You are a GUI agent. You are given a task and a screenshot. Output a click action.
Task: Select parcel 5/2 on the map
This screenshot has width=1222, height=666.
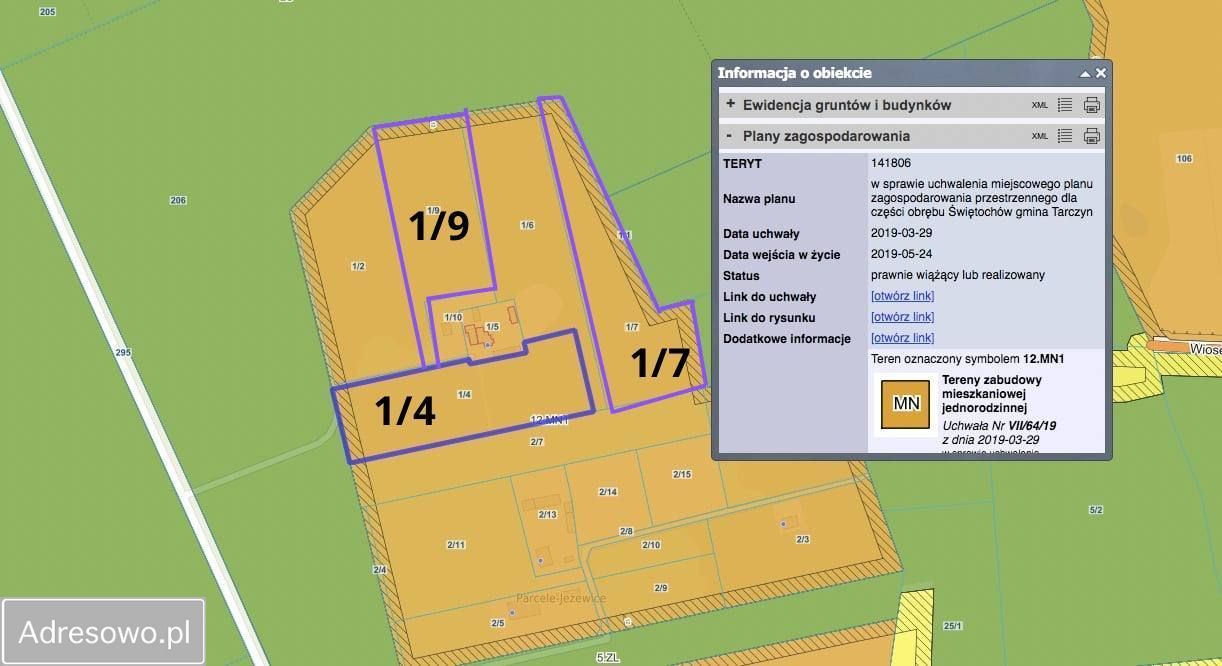pos(1096,510)
